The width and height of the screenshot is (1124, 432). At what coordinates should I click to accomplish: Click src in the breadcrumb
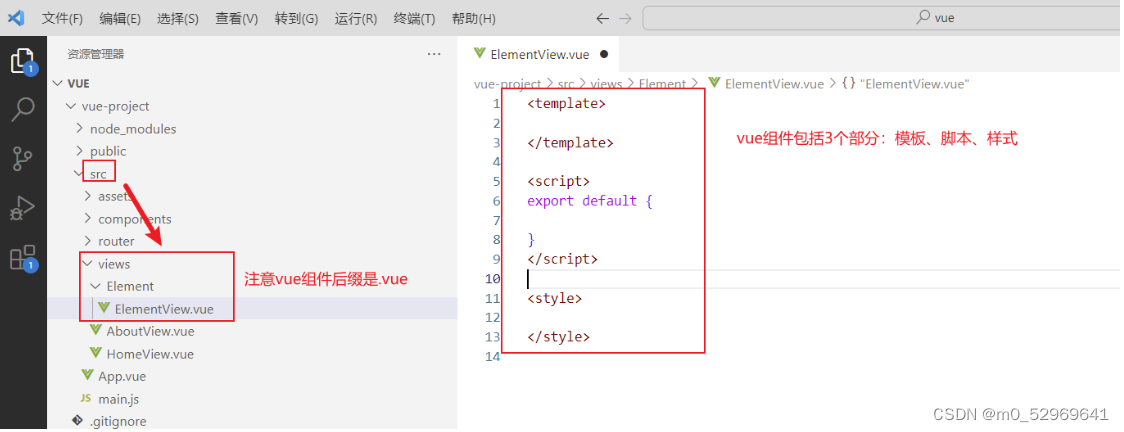point(566,84)
